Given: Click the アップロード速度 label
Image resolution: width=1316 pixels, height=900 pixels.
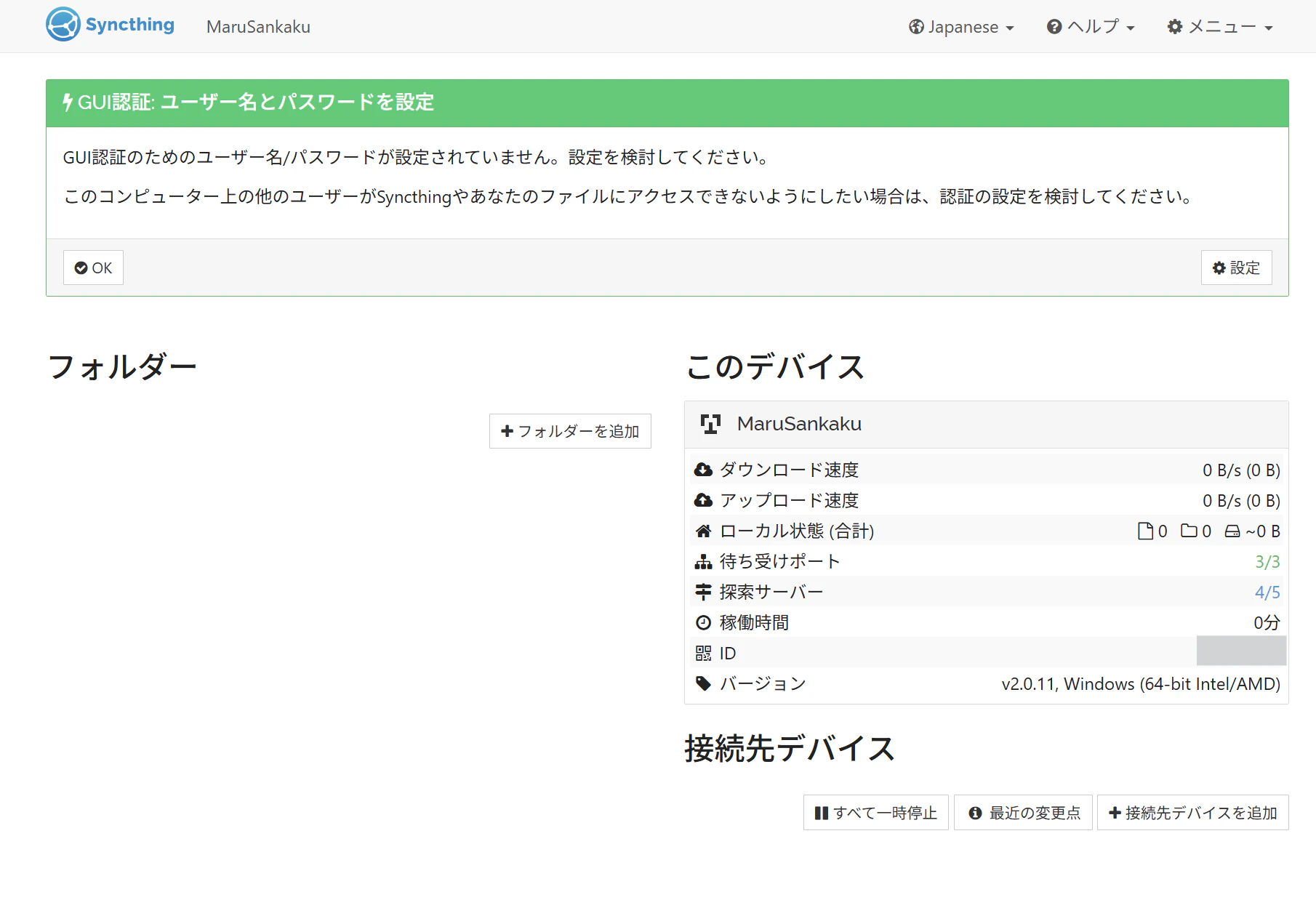Looking at the screenshot, I should tap(789, 501).
